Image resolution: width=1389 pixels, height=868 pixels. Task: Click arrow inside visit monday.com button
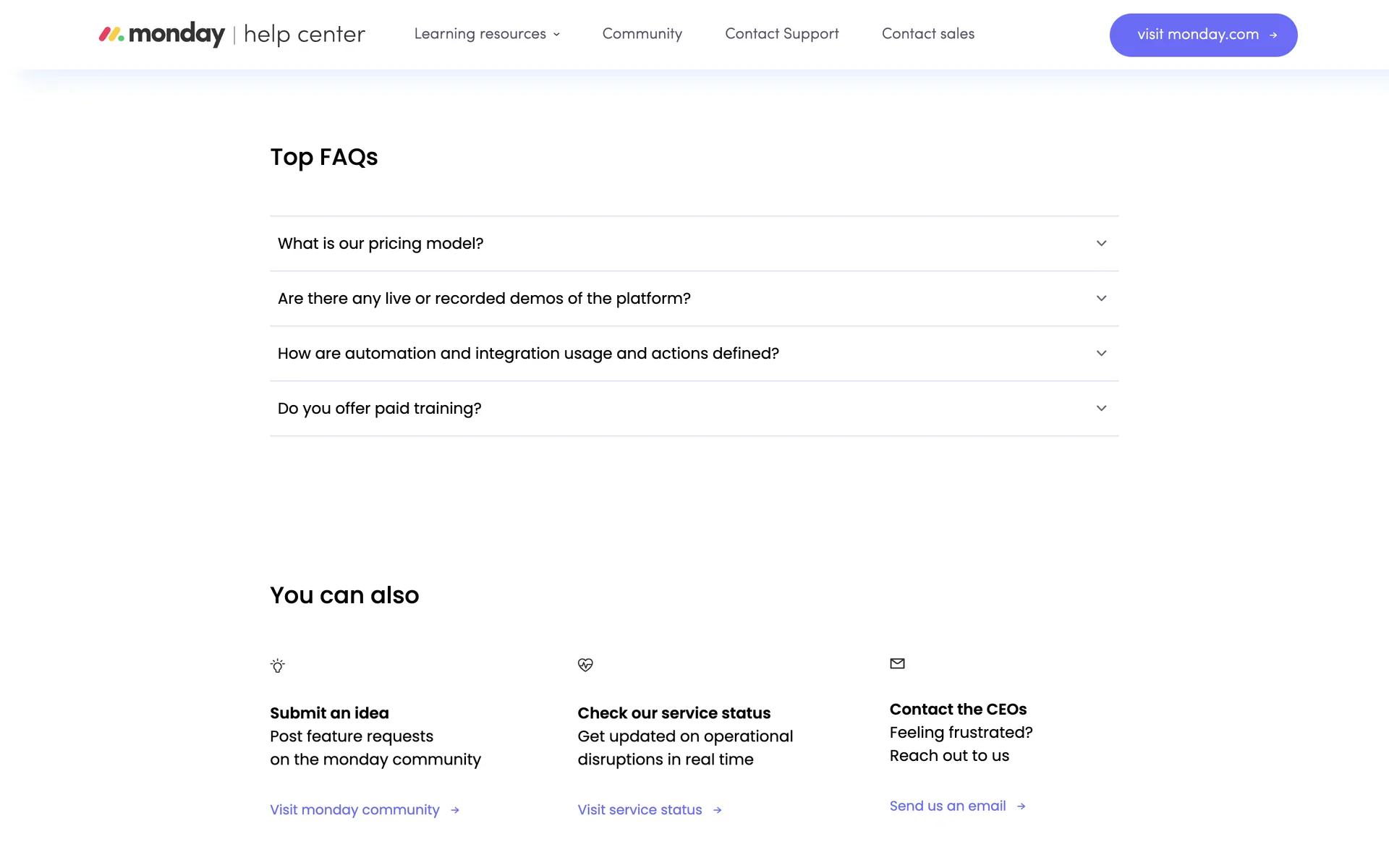[1273, 35]
